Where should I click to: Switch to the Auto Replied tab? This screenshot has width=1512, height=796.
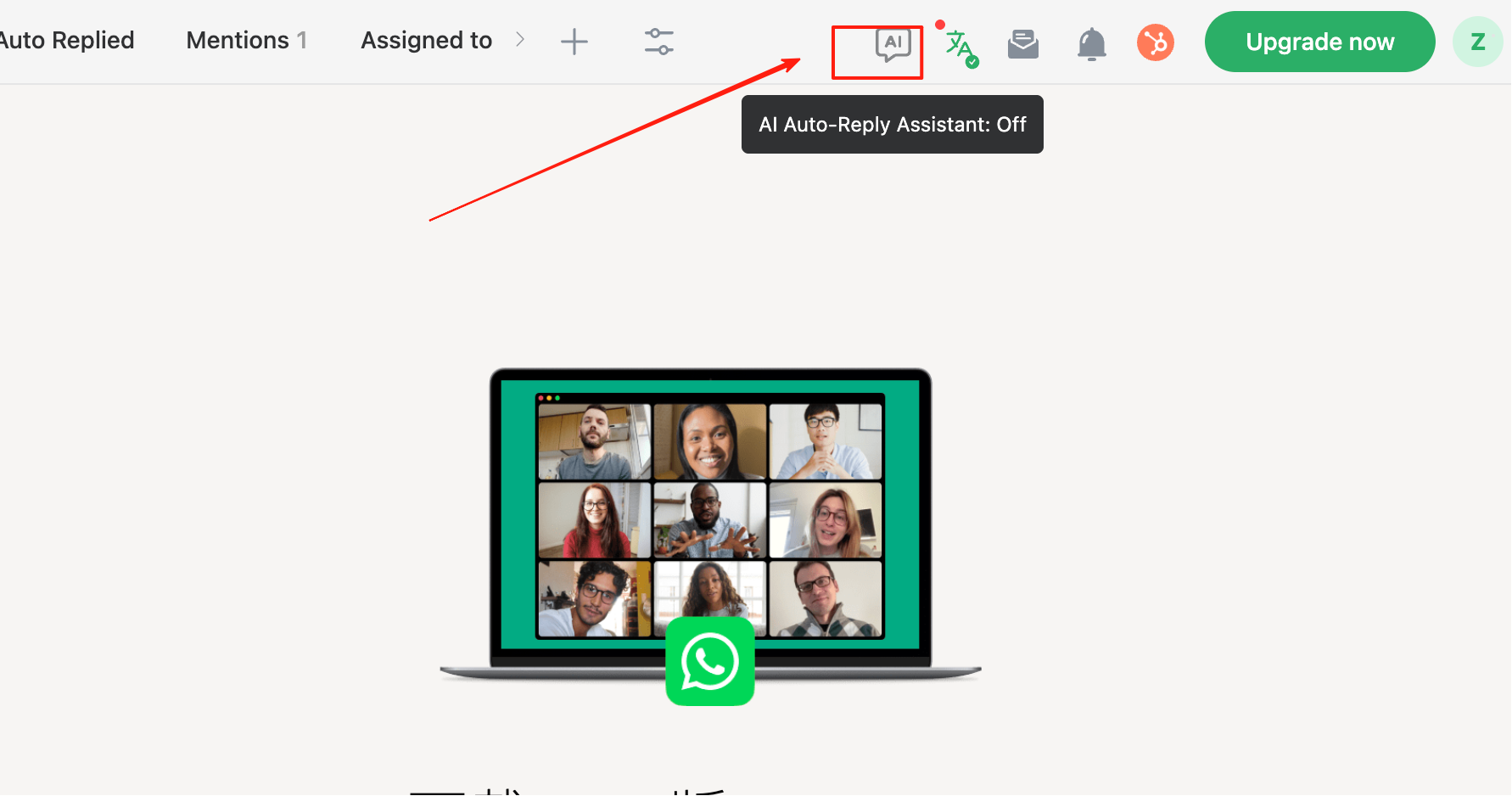66,40
